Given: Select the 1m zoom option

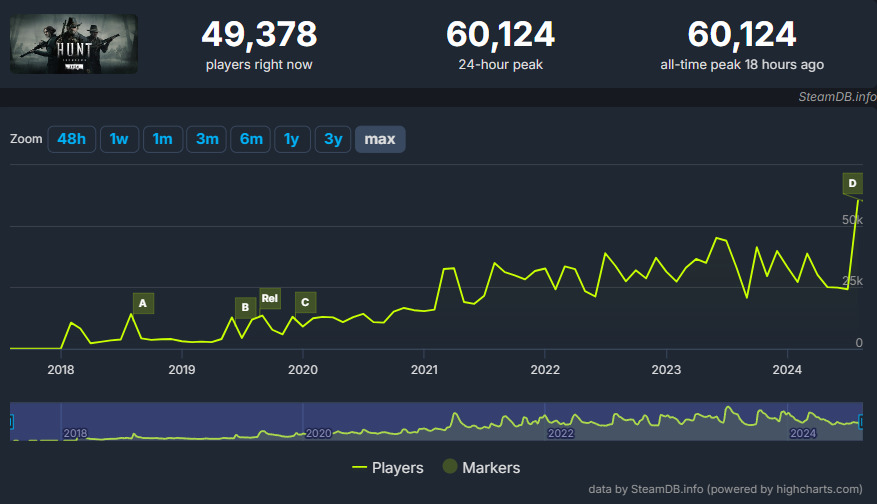Looking at the screenshot, I should (162, 139).
